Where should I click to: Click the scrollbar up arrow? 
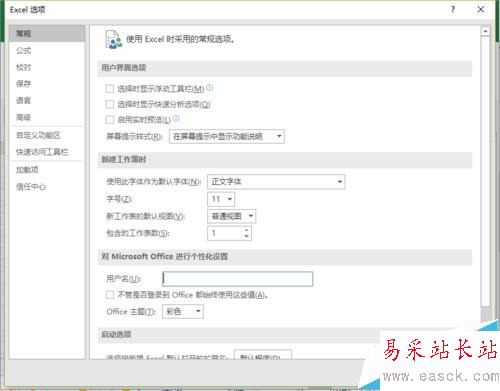(x=485, y=31)
